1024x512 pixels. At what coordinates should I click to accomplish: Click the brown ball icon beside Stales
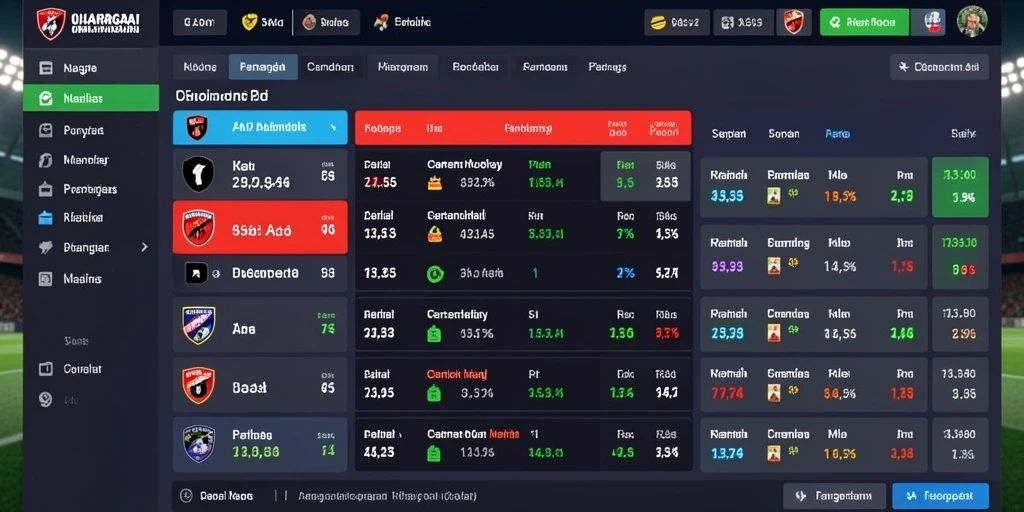tap(310, 23)
